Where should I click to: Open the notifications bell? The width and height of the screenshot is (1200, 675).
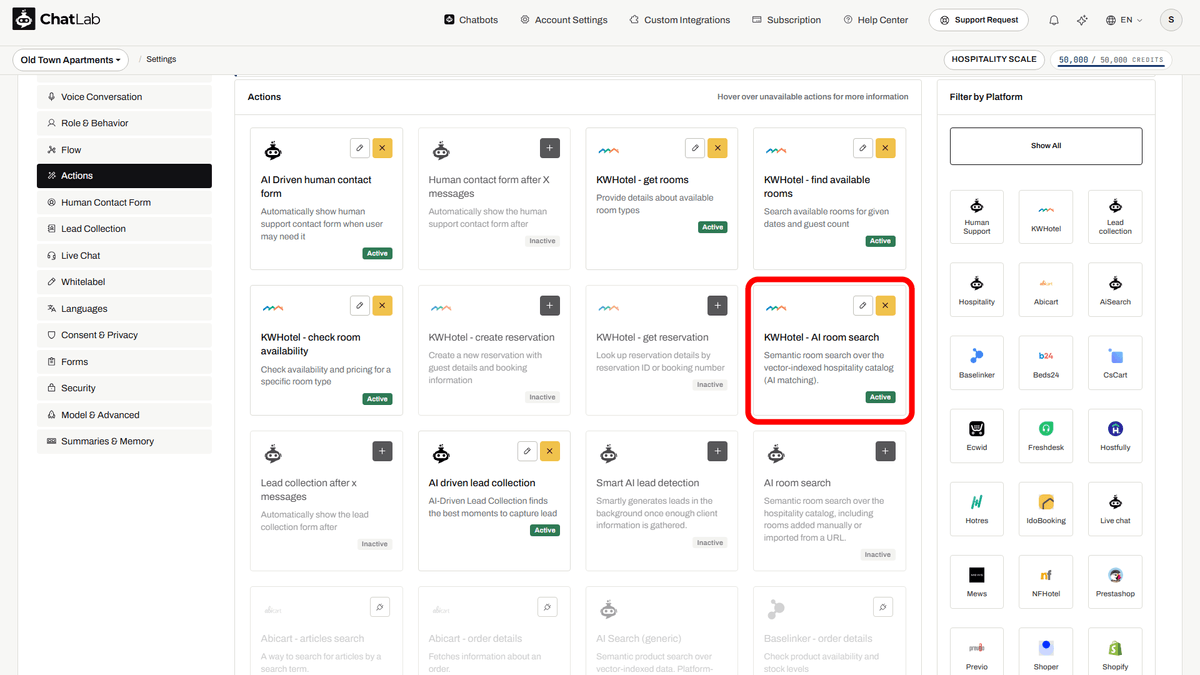(1054, 20)
